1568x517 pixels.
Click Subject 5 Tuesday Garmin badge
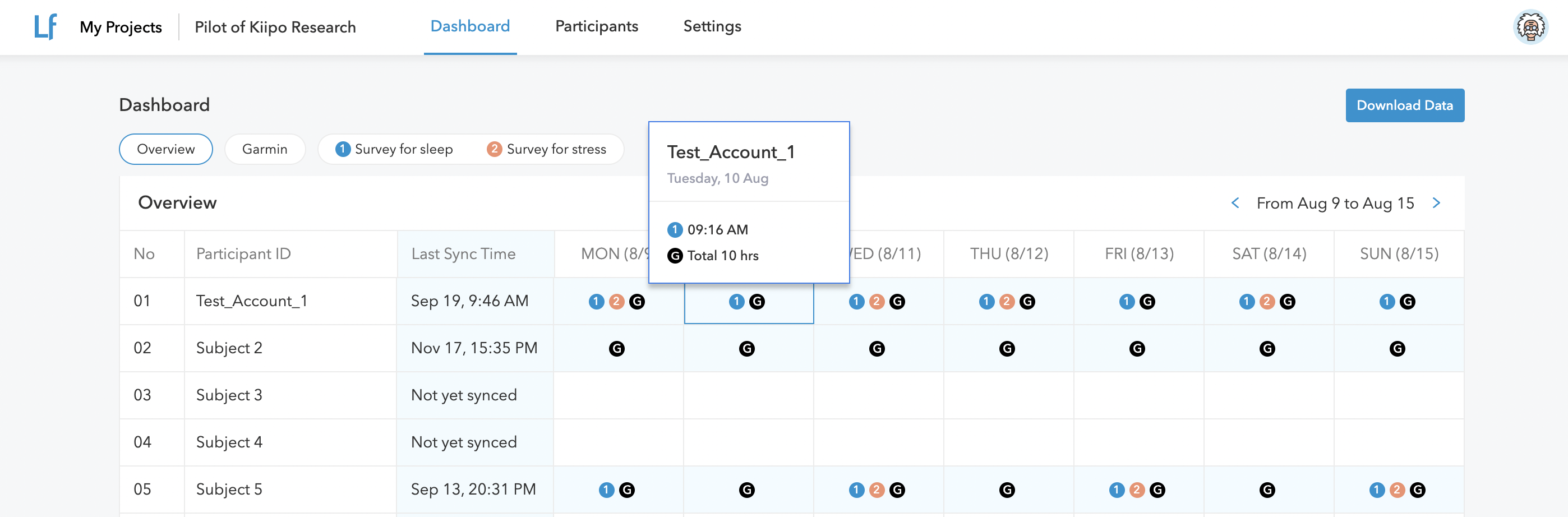click(747, 490)
